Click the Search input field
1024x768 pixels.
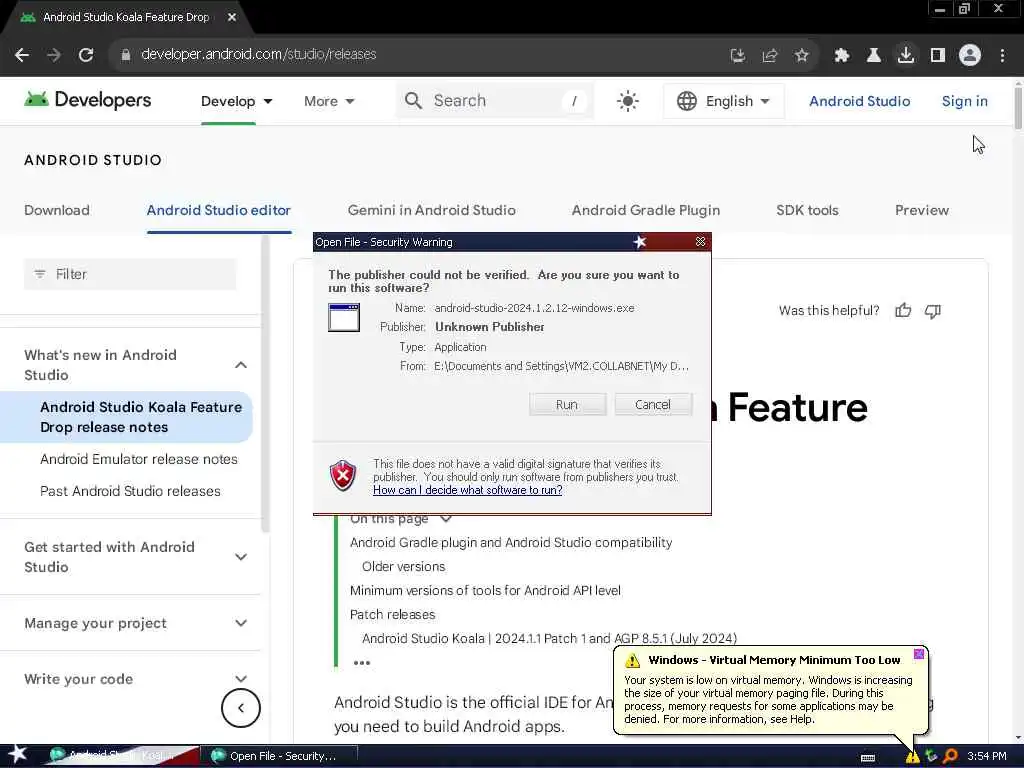[494, 101]
